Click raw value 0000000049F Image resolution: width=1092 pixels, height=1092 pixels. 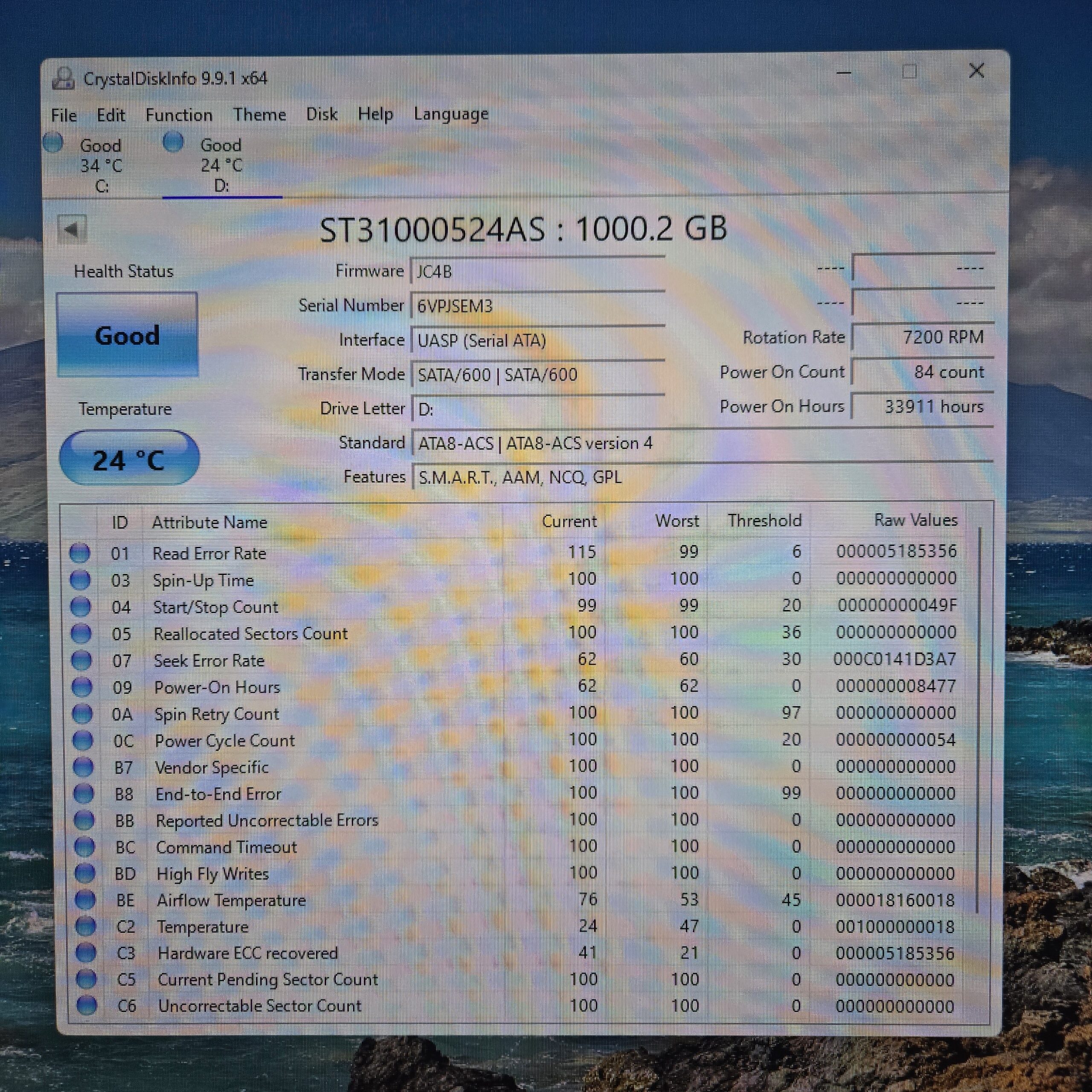(x=897, y=605)
